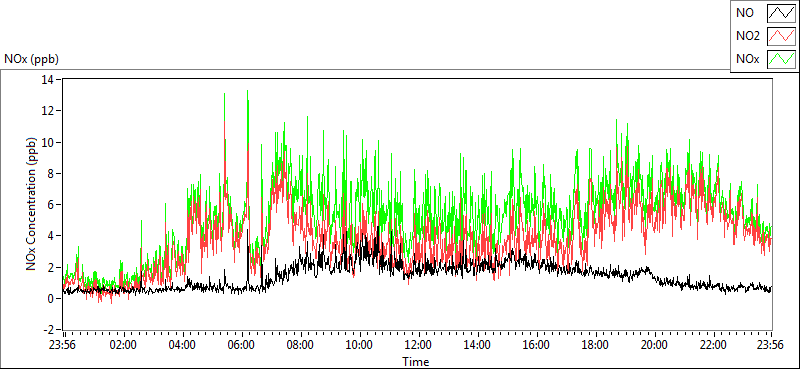This screenshot has height=369, width=800.
Task: Click the 04:00 time axis label
Action: (183, 345)
